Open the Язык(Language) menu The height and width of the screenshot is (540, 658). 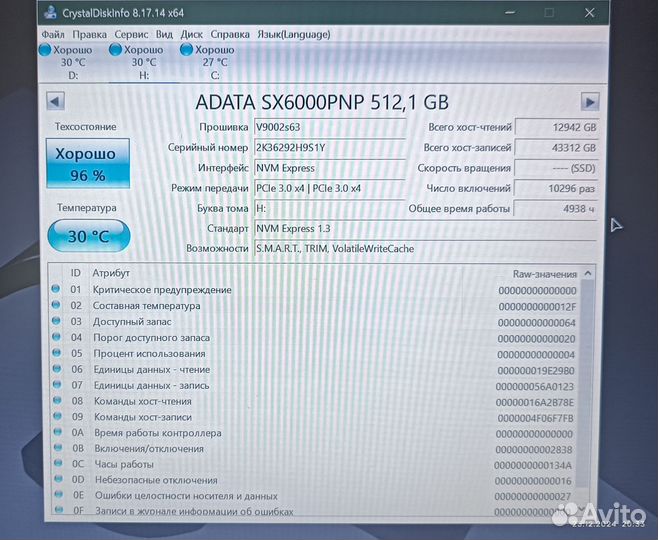[294, 34]
